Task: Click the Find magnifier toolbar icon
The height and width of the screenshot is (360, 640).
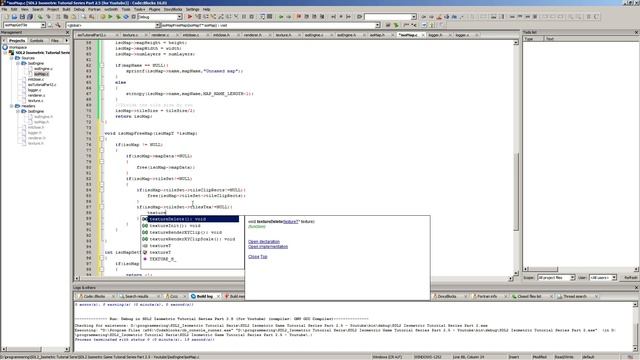Action: (x=84, y=17)
